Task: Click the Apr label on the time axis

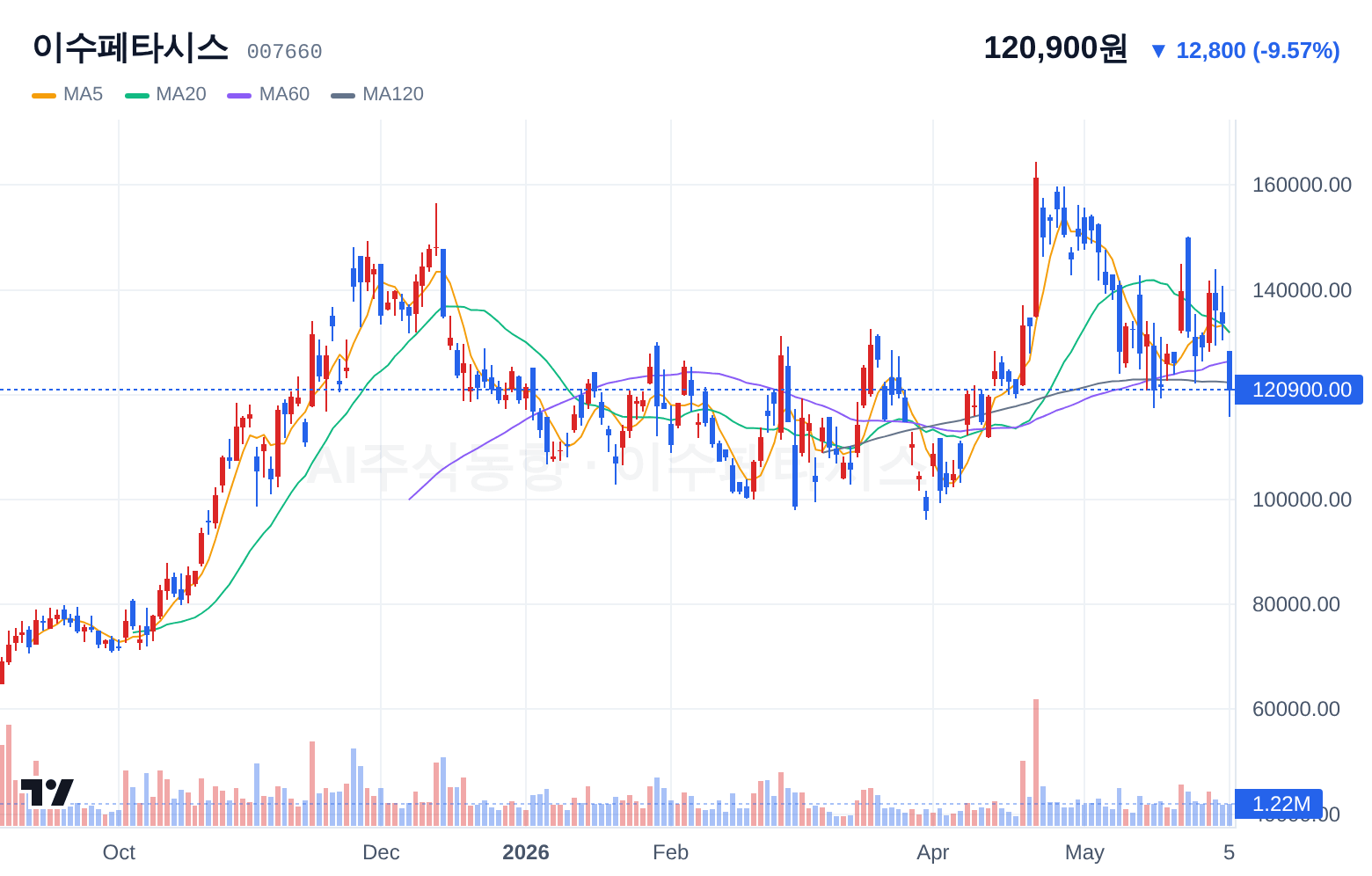Action: point(933,852)
